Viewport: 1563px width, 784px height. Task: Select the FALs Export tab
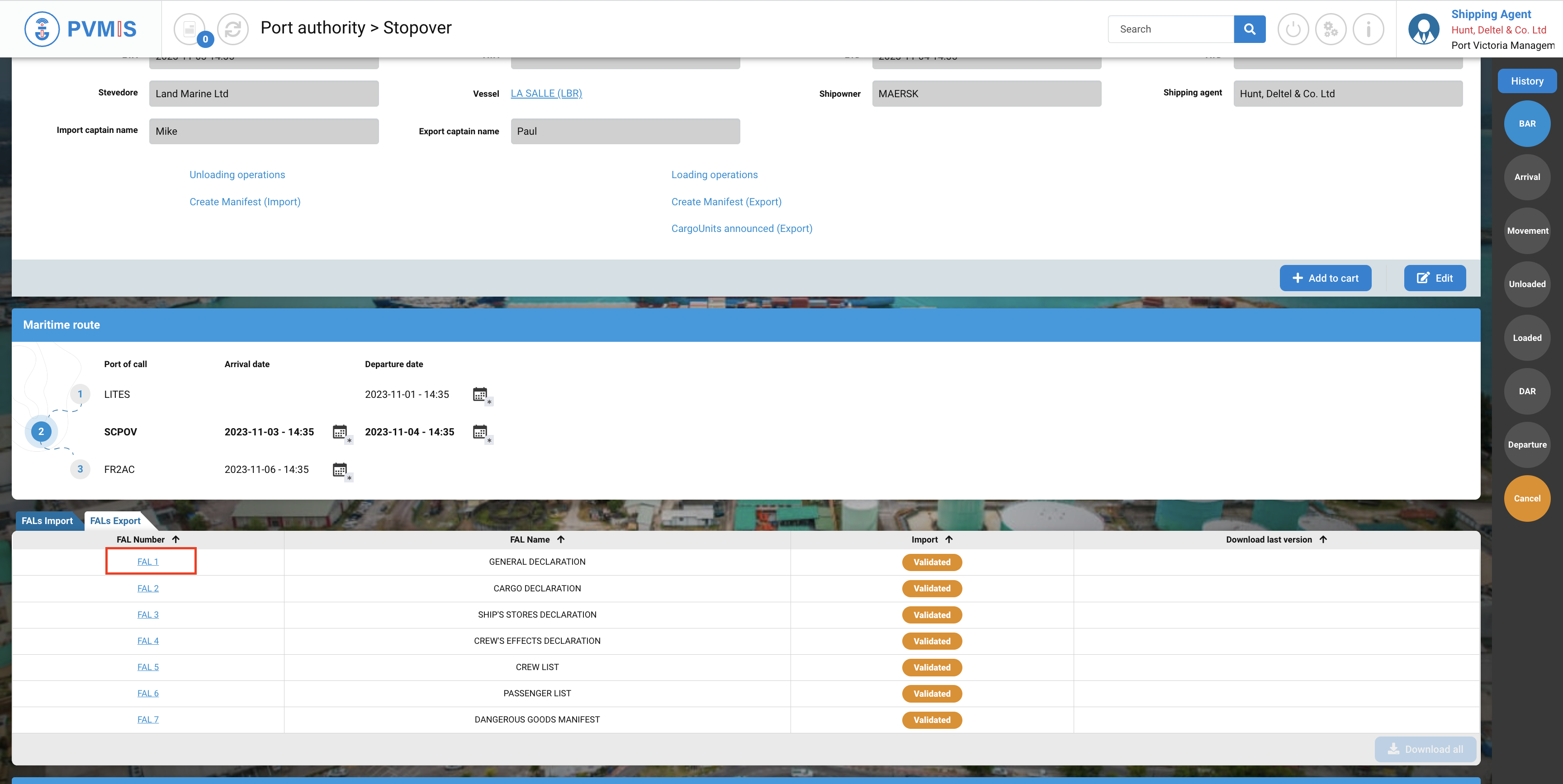click(x=115, y=521)
